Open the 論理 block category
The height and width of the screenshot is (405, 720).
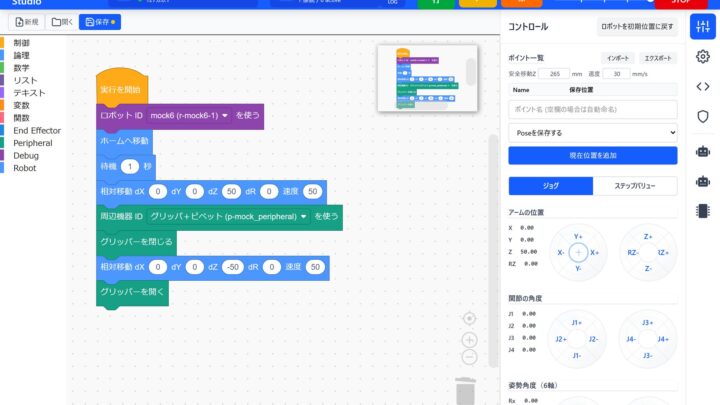[22, 55]
